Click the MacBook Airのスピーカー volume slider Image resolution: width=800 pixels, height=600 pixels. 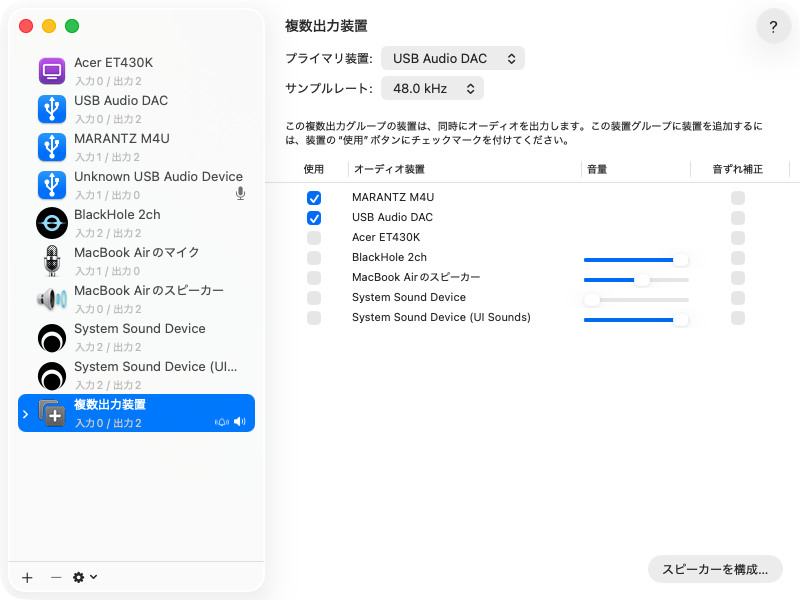tap(636, 279)
